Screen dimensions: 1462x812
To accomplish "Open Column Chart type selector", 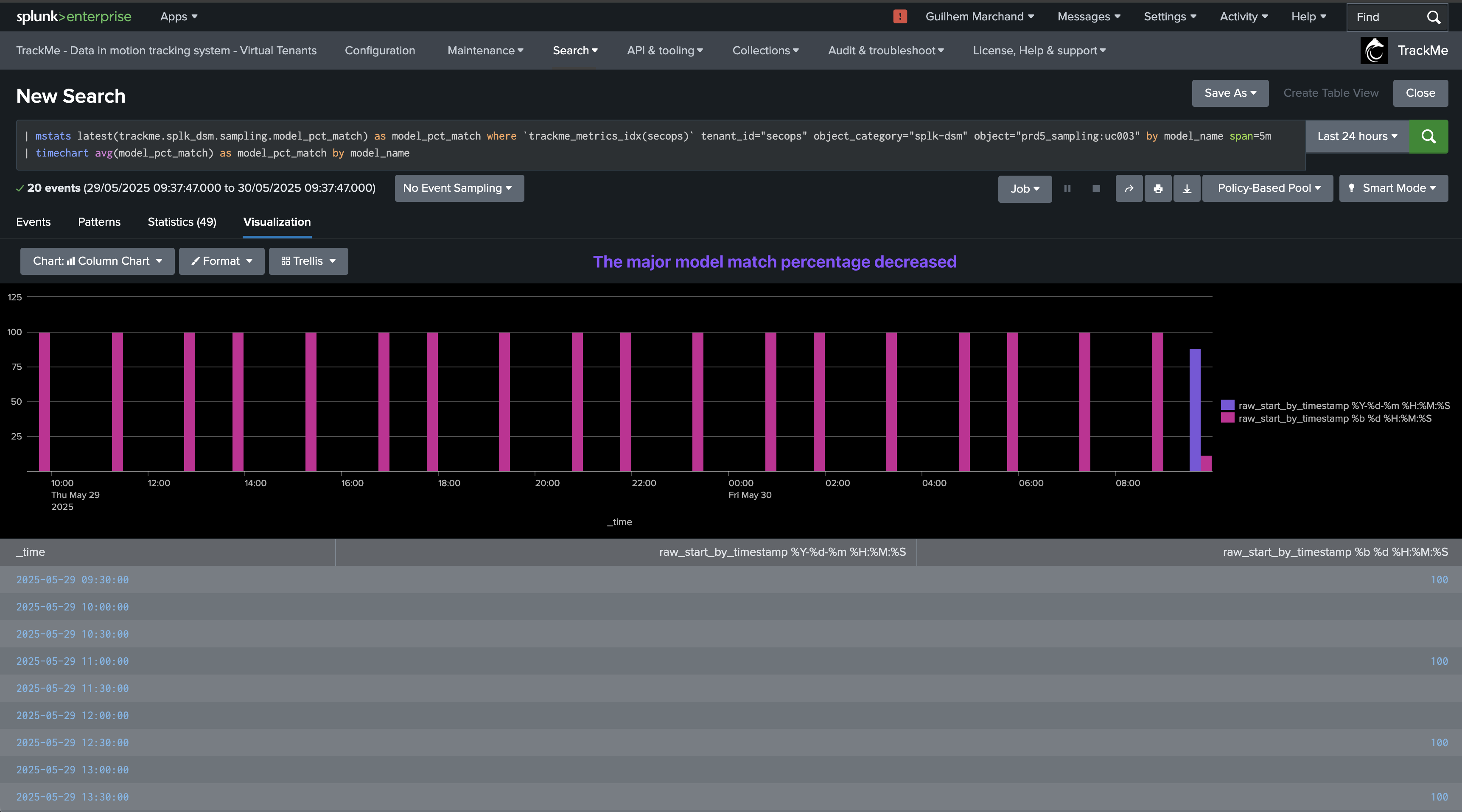I will (x=97, y=261).
